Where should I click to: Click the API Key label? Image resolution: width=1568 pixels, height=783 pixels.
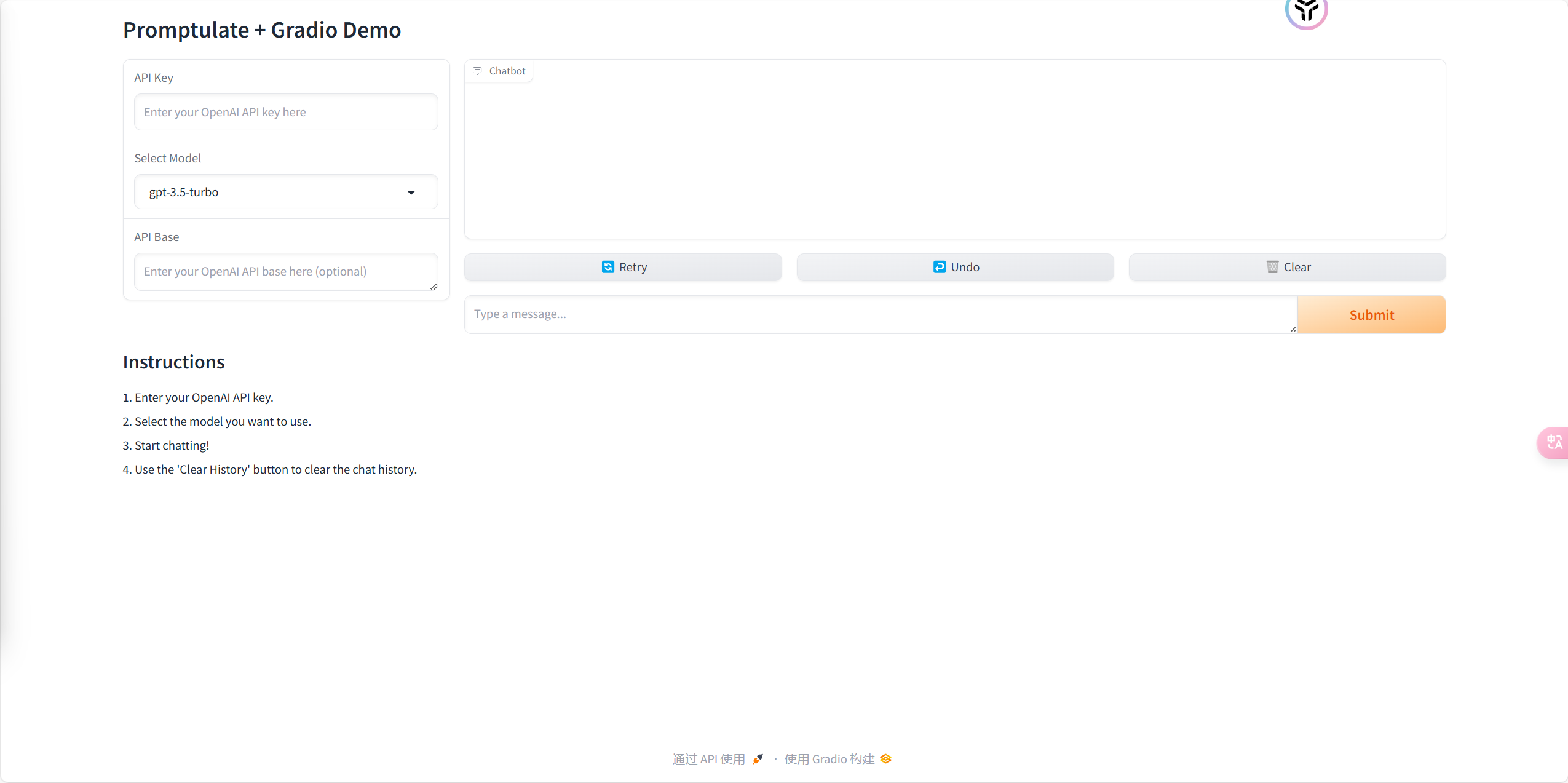pos(154,78)
